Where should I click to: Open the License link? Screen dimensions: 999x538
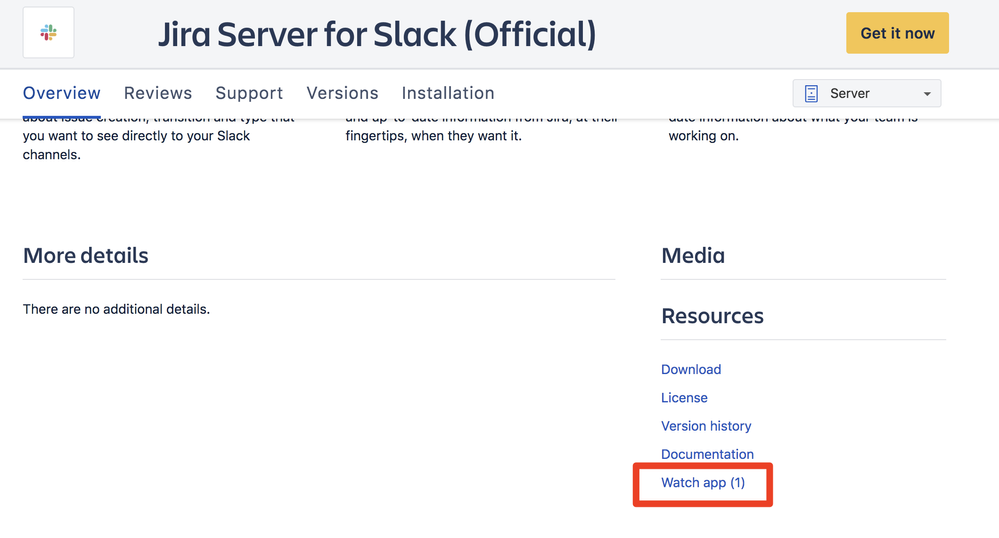click(x=684, y=398)
